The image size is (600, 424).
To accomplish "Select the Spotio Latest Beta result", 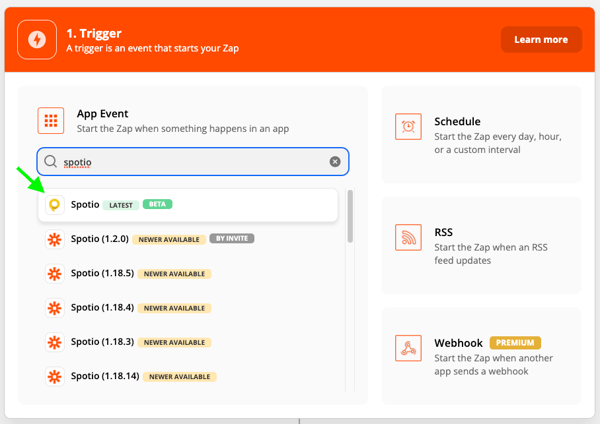I will pyautogui.click(x=188, y=205).
